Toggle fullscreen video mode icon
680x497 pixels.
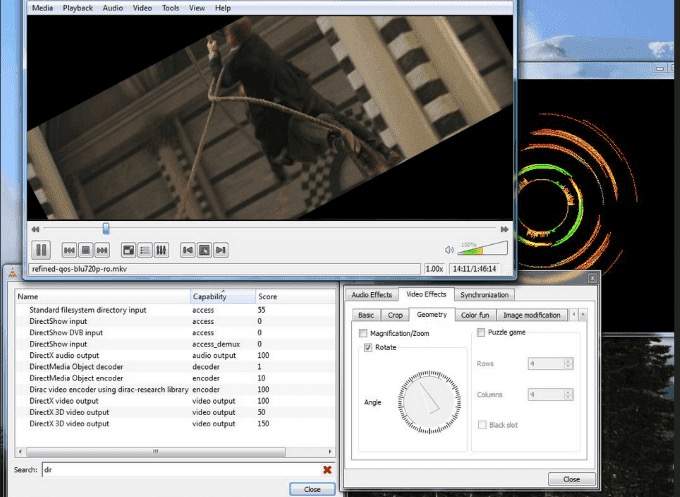coord(128,250)
